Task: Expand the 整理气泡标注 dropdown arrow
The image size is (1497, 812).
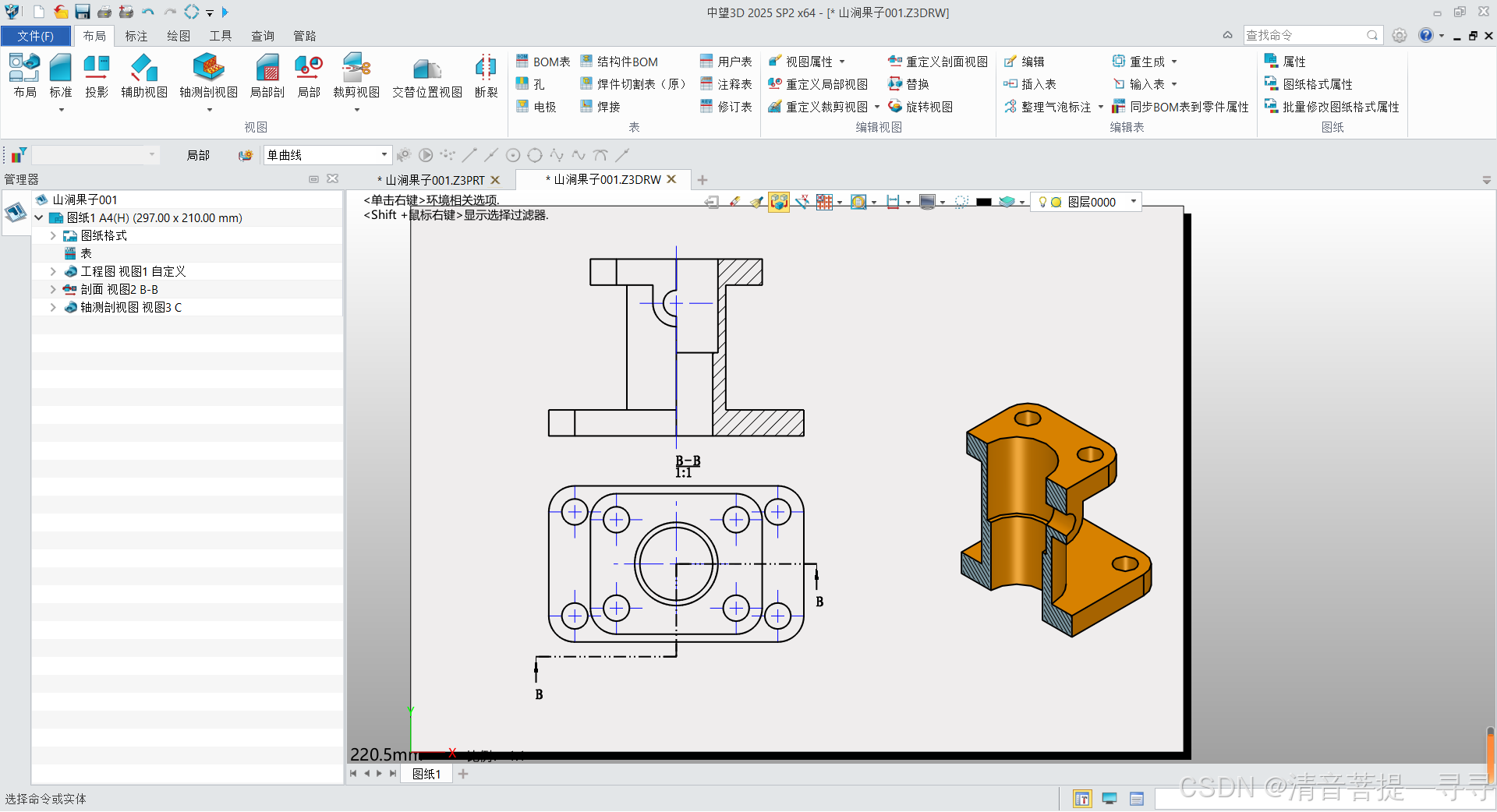Action: pos(1101,107)
